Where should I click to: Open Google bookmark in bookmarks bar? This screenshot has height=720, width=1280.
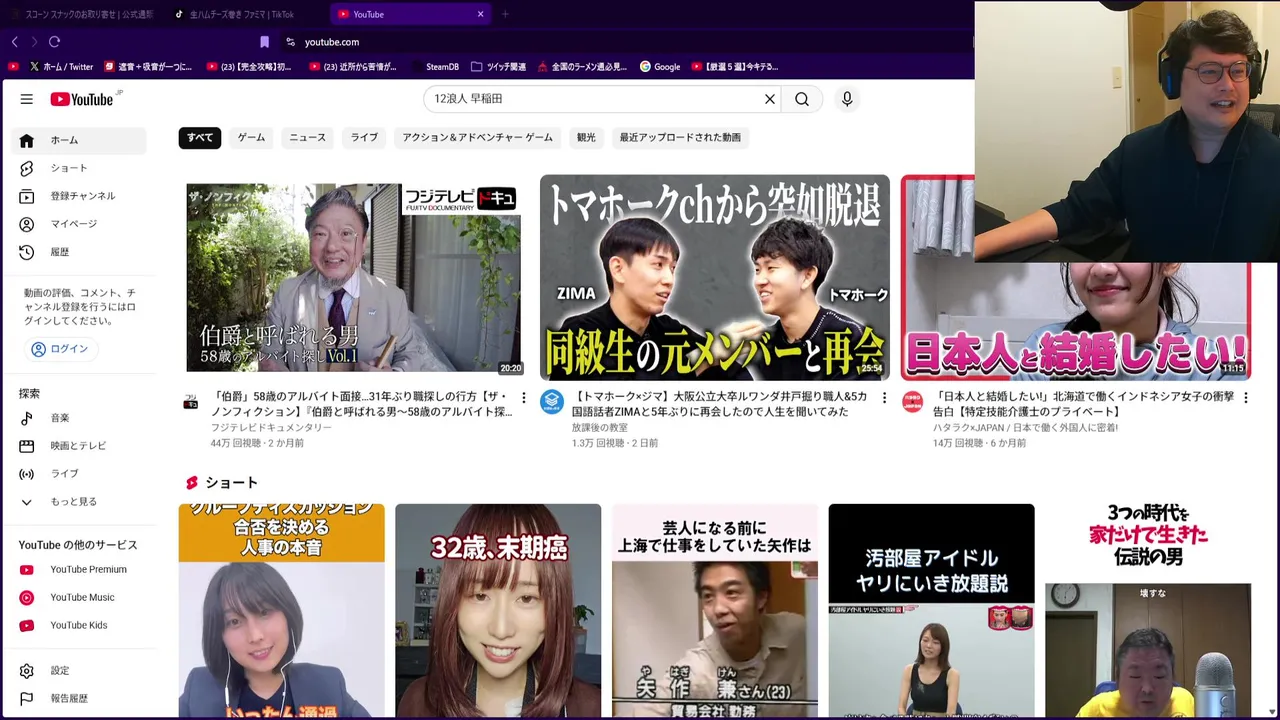pos(660,67)
